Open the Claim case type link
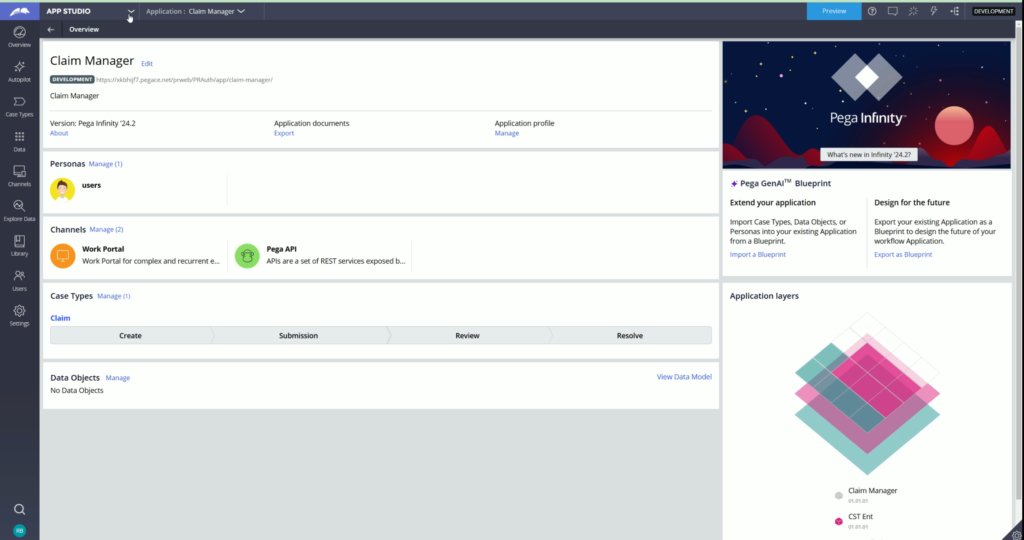The image size is (1024, 540). [x=60, y=318]
